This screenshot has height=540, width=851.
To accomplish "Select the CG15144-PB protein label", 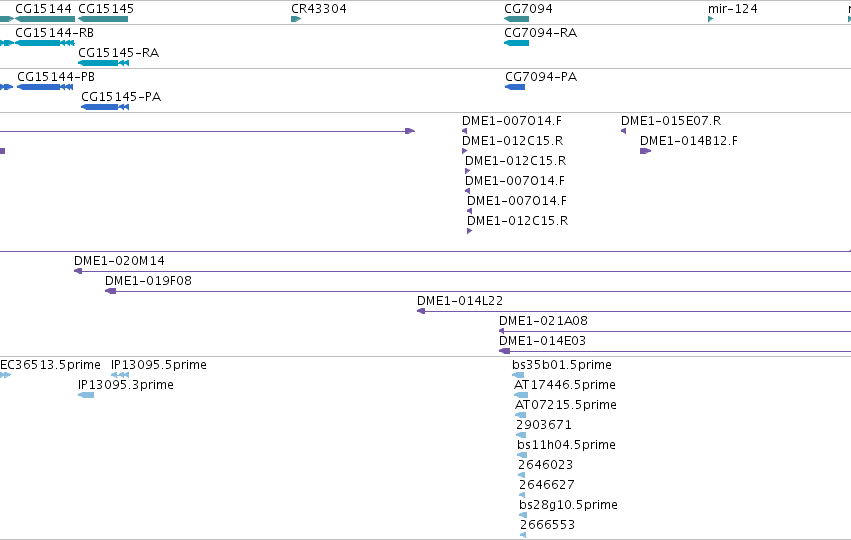I will click(x=56, y=77).
